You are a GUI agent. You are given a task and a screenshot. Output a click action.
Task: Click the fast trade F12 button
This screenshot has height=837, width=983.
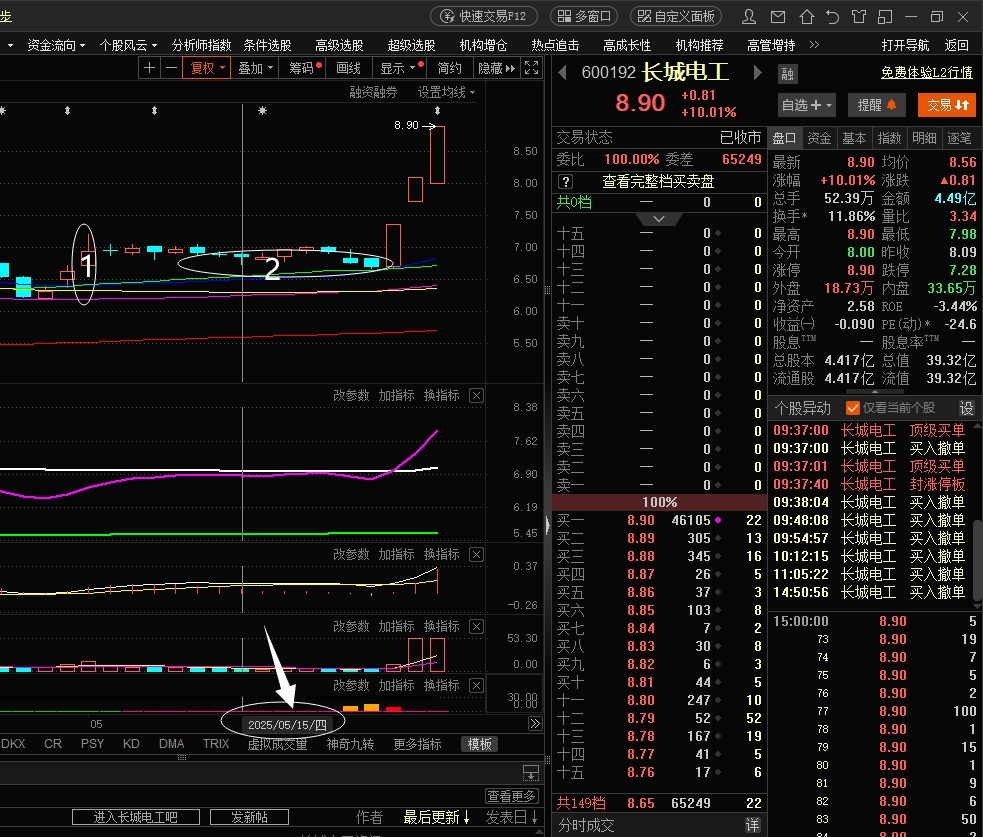[x=483, y=16]
